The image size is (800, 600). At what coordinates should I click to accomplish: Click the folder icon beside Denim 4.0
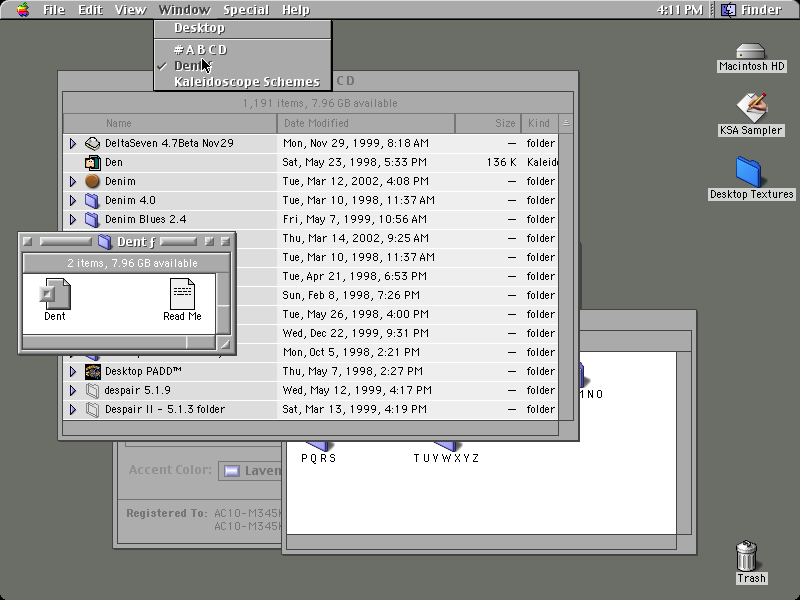[92, 200]
